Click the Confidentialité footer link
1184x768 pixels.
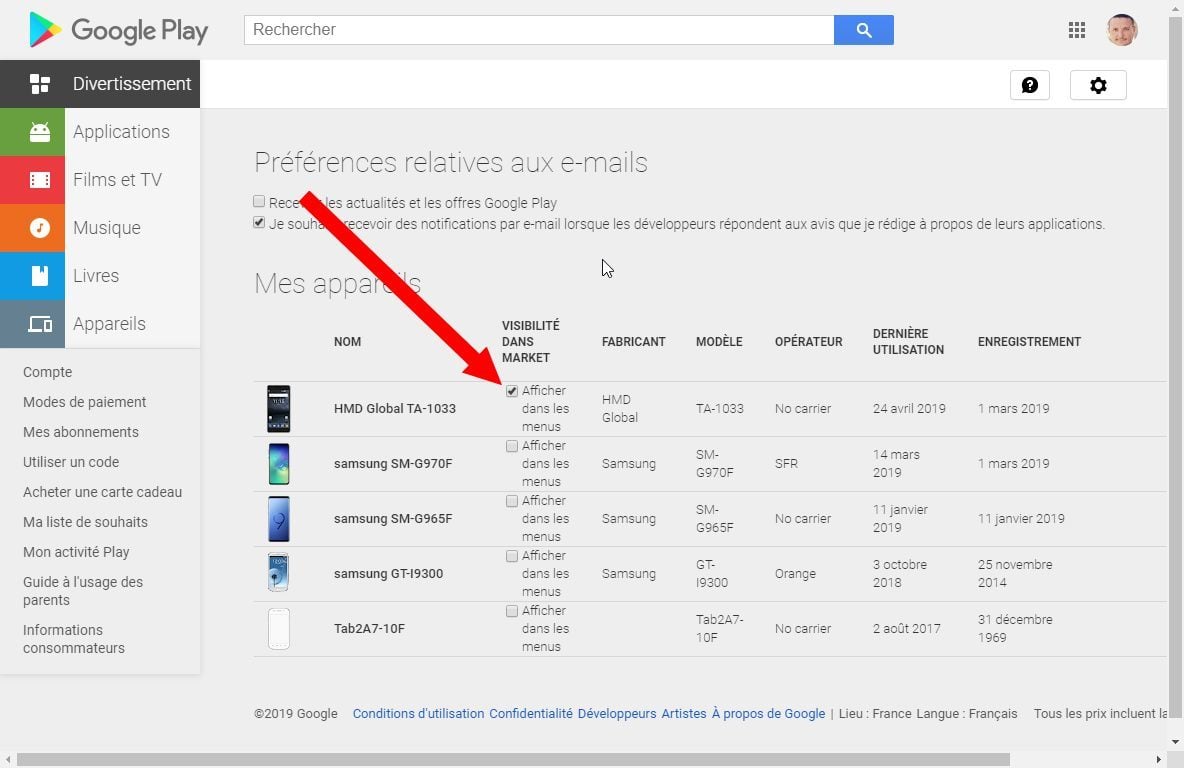tap(531, 714)
